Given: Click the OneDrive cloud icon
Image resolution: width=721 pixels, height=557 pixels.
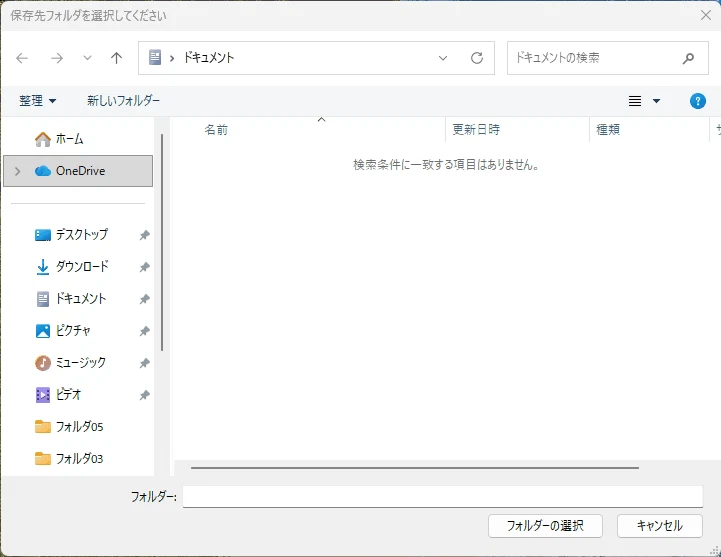Looking at the screenshot, I should coord(43,171).
